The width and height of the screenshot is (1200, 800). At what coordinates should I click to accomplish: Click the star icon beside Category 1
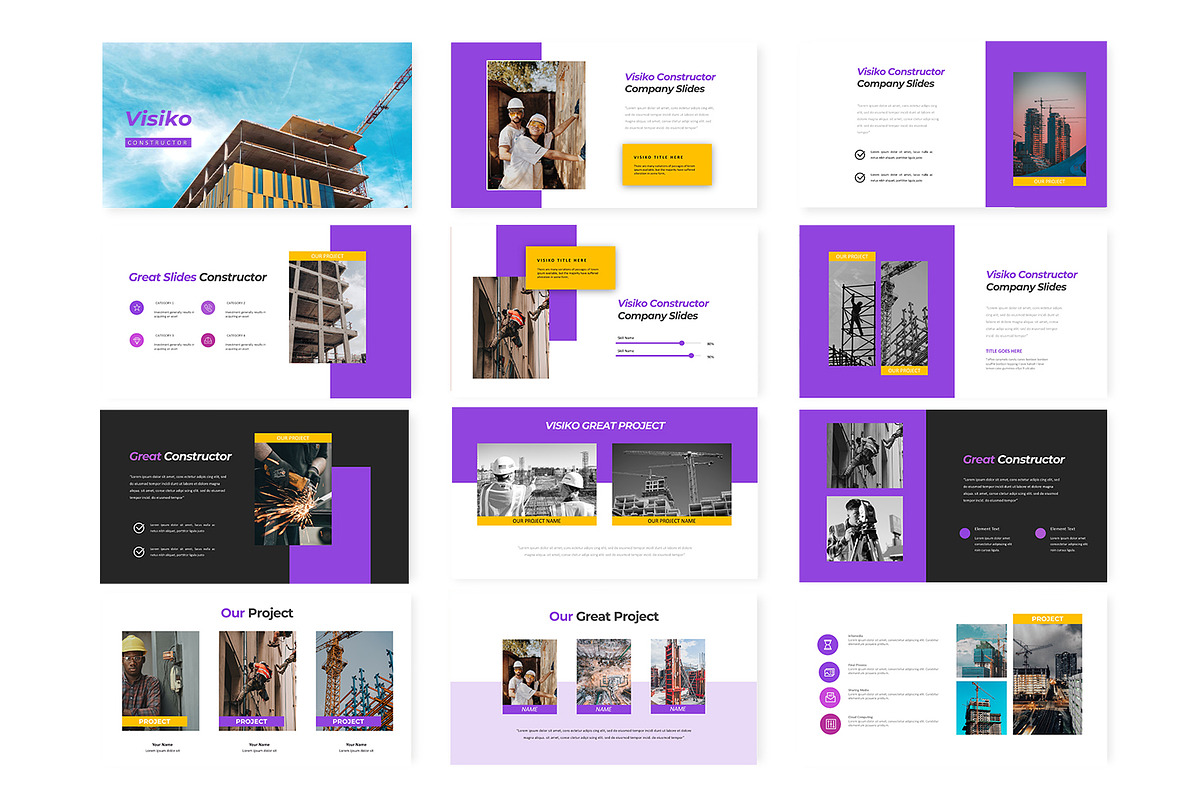[136, 308]
